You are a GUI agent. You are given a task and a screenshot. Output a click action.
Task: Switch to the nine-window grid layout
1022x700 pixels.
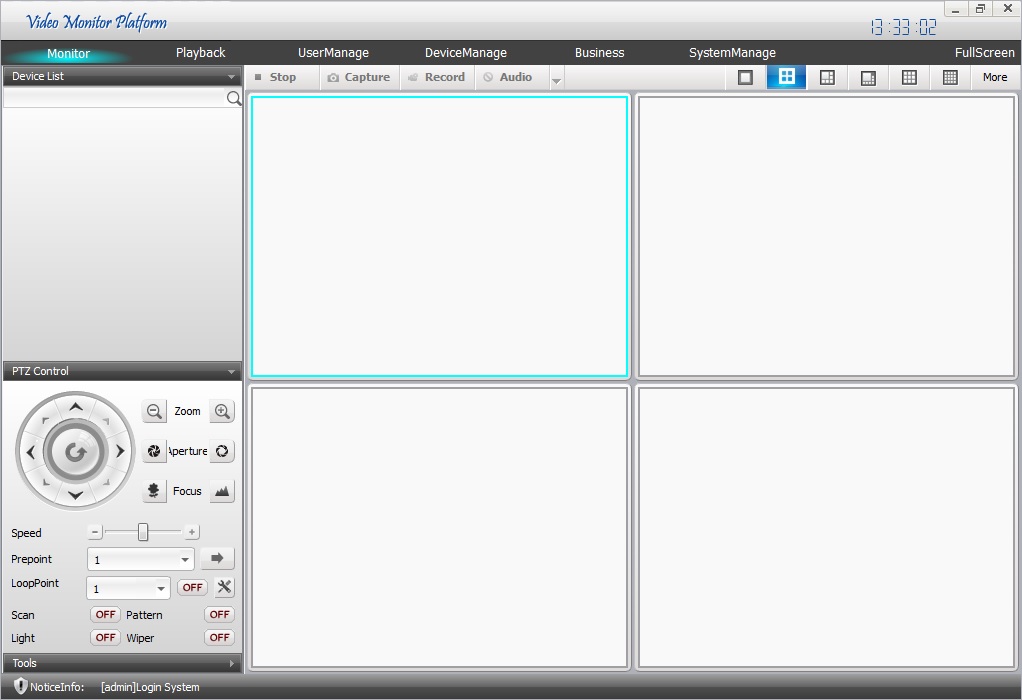[x=909, y=77]
